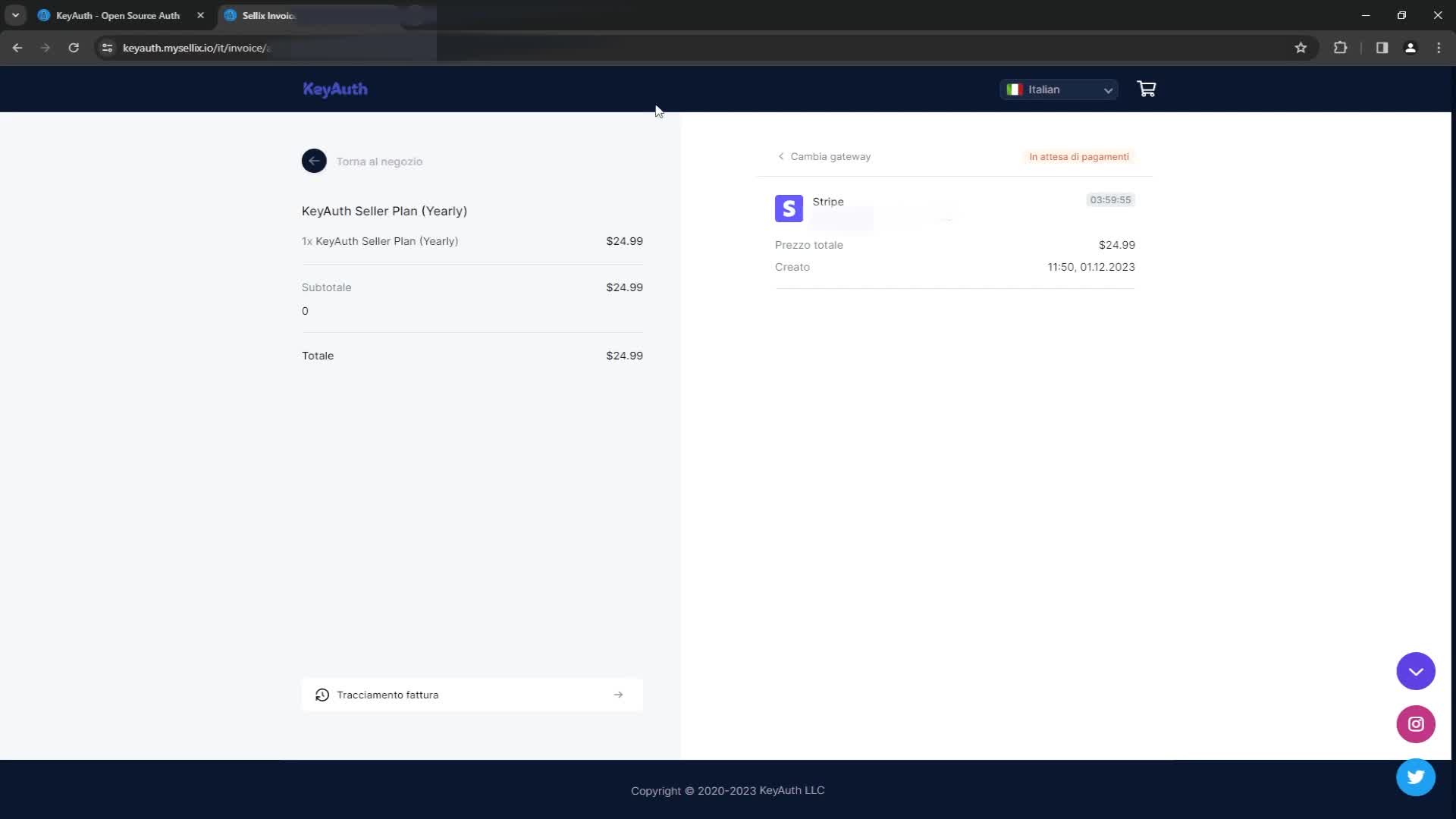1456x819 pixels.
Task: Click the KeyAuth logo in header
Action: coord(335,89)
